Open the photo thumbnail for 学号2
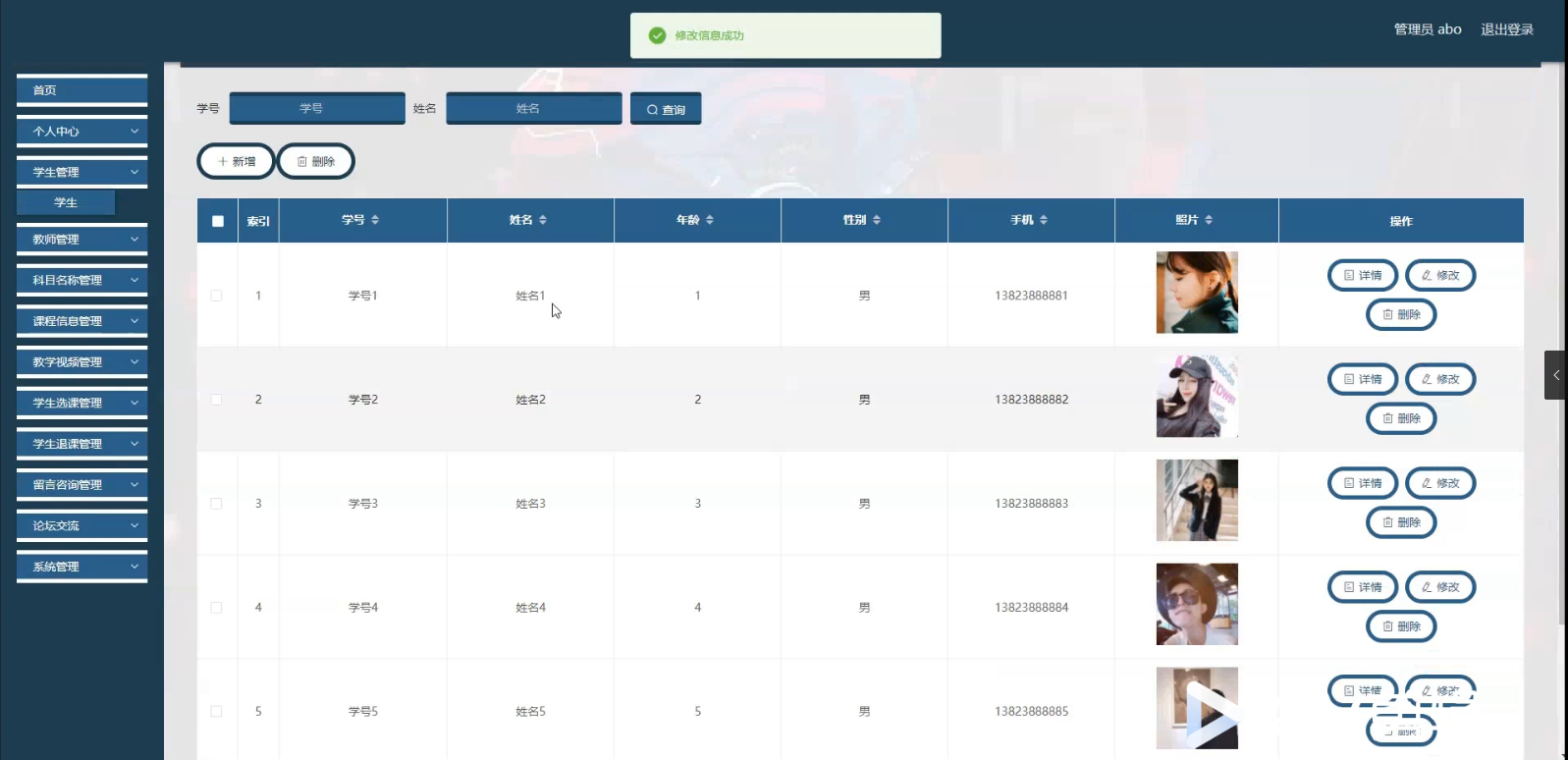The width and height of the screenshot is (1568, 760). coord(1196,397)
